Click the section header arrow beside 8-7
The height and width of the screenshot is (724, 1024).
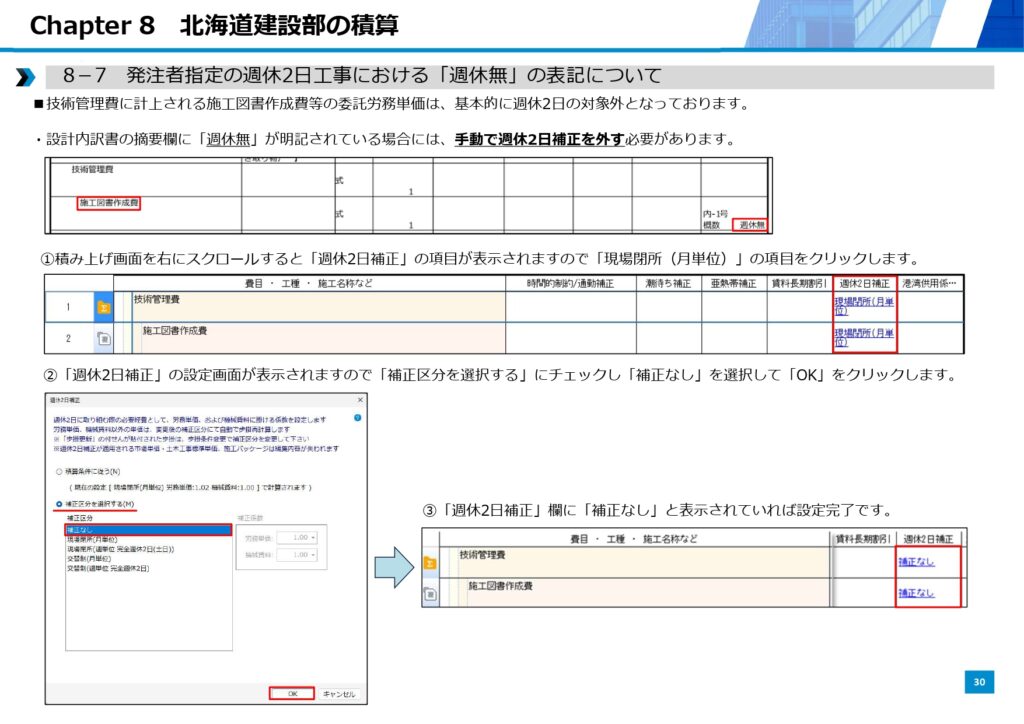[x=26, y=77]
